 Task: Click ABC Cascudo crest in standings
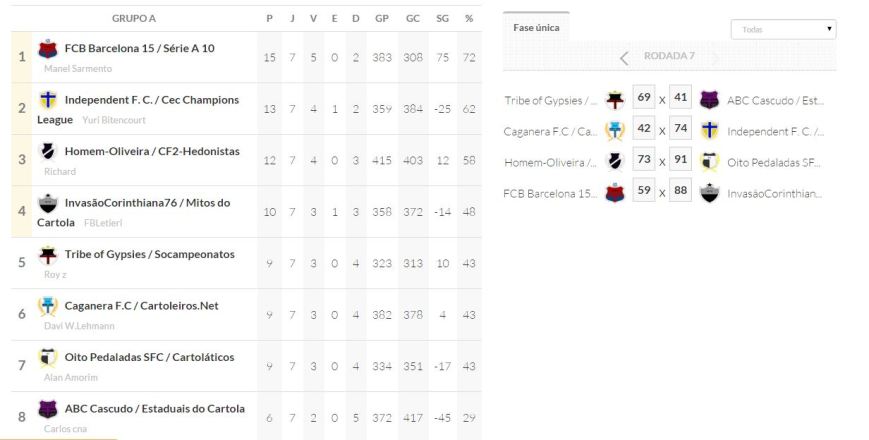click(48, 408)
